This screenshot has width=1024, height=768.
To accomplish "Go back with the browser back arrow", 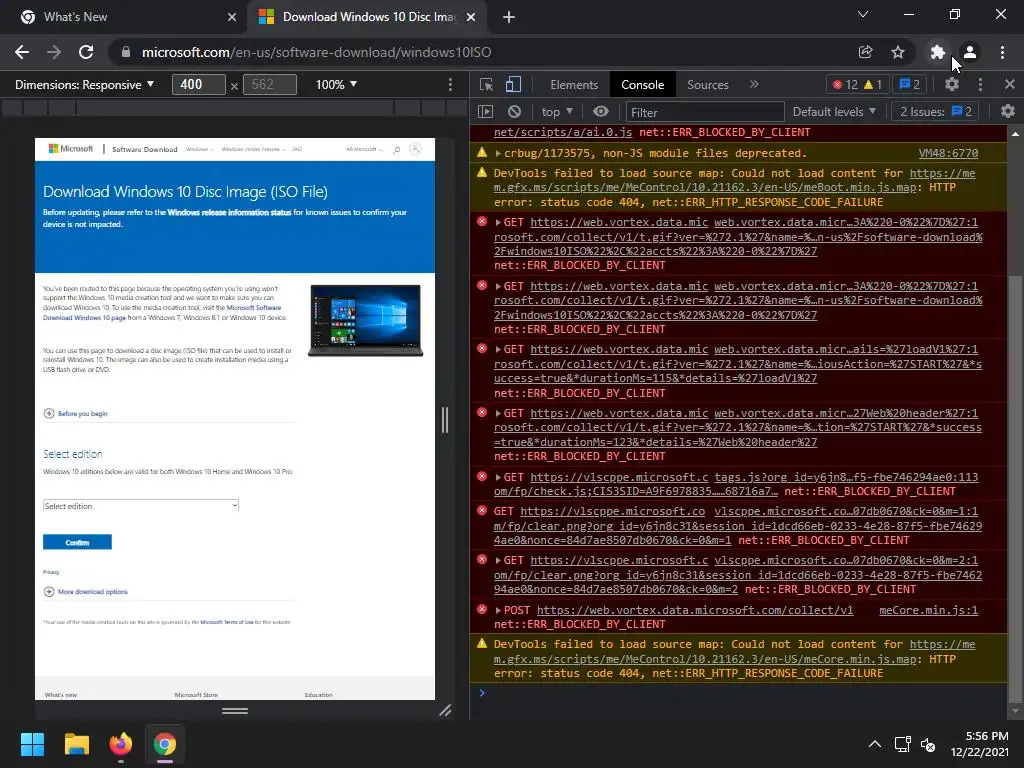I will 22,52.
